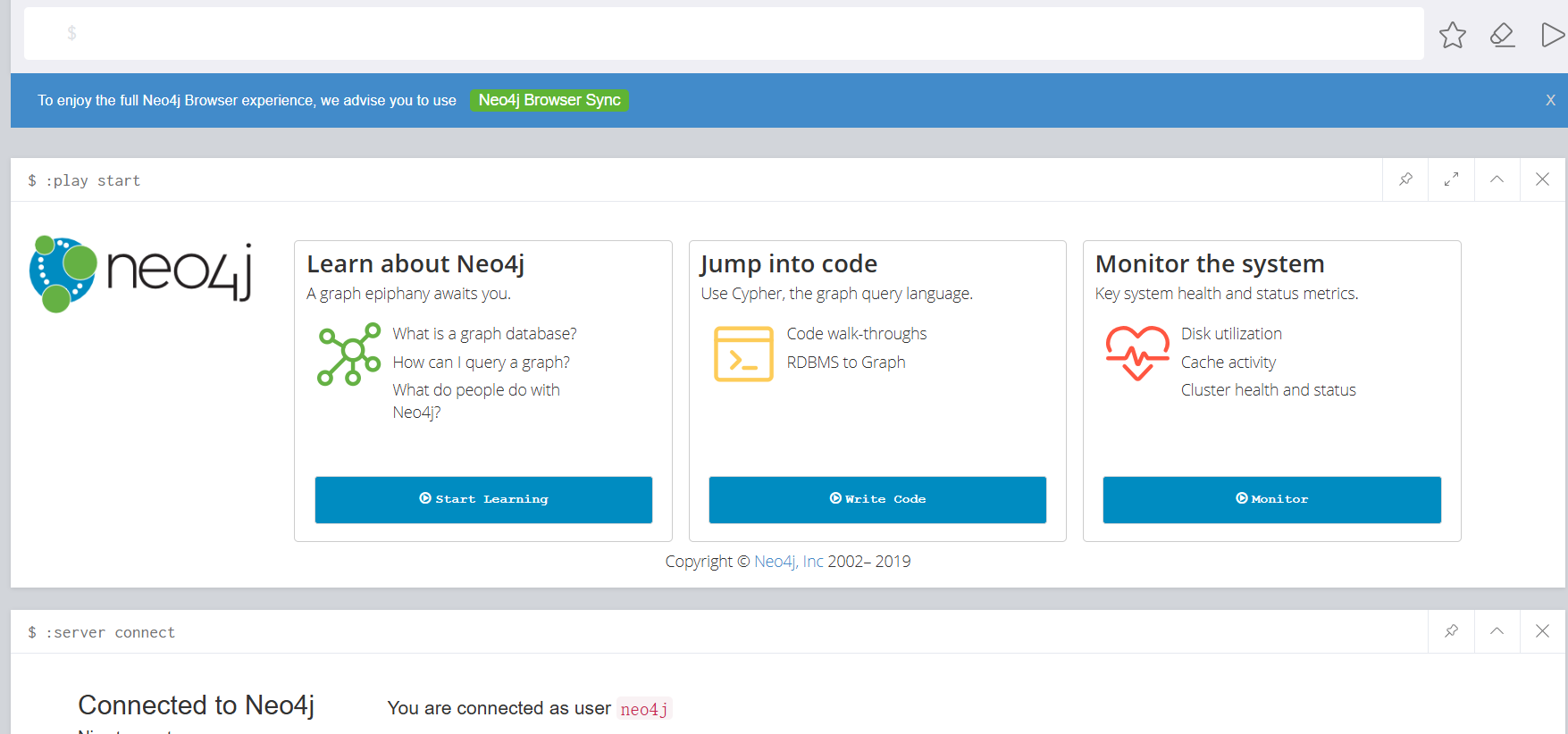Click the Monitor button

(1272, 499)
